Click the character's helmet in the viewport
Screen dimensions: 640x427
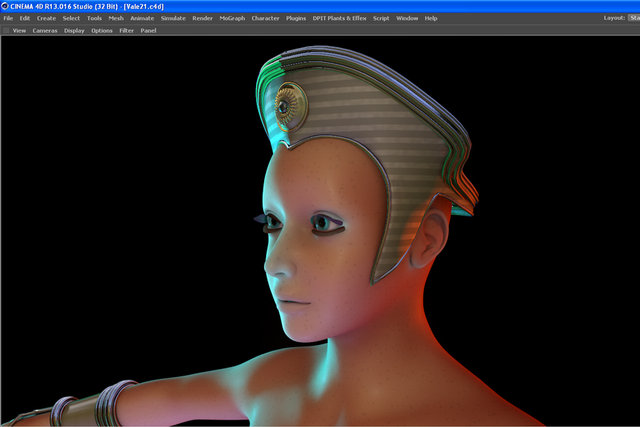click(367, 135)
